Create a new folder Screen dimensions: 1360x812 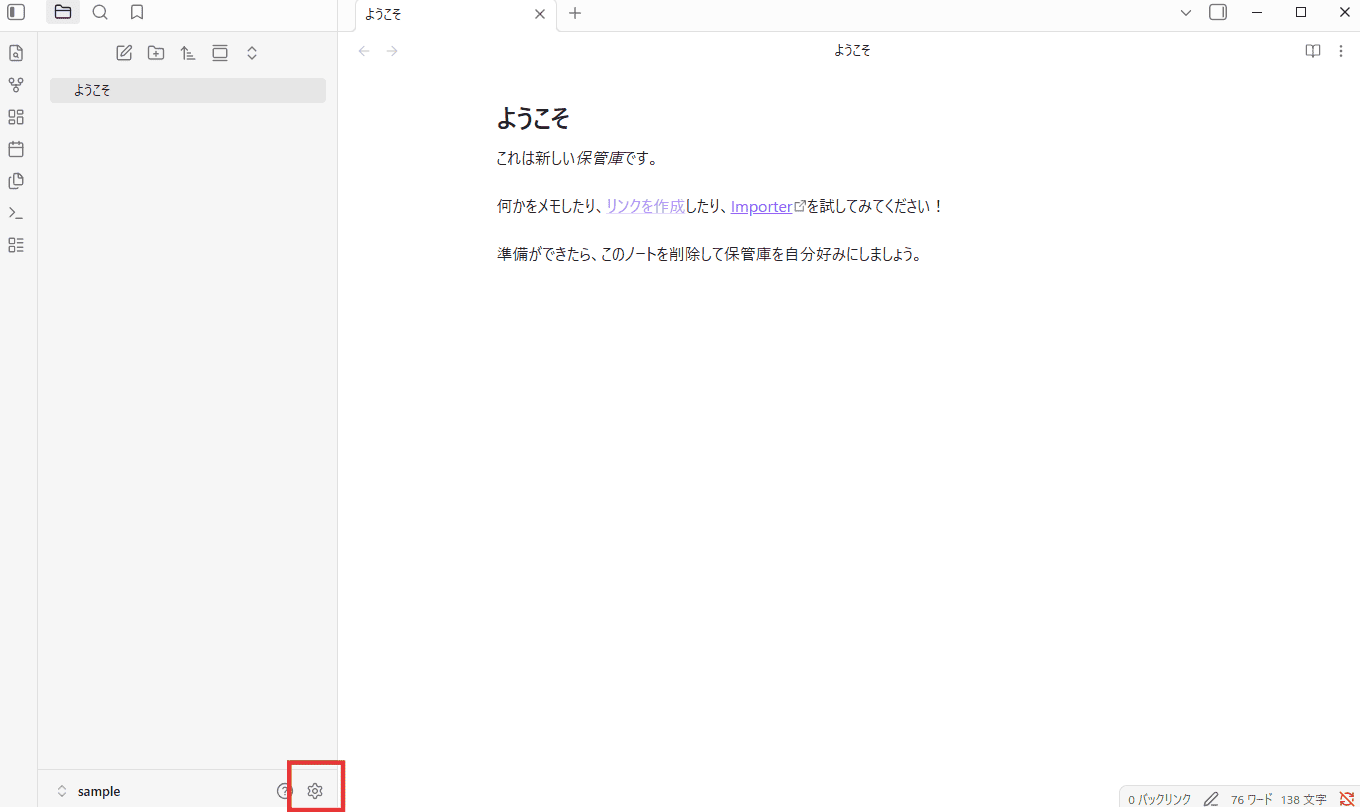156,52
